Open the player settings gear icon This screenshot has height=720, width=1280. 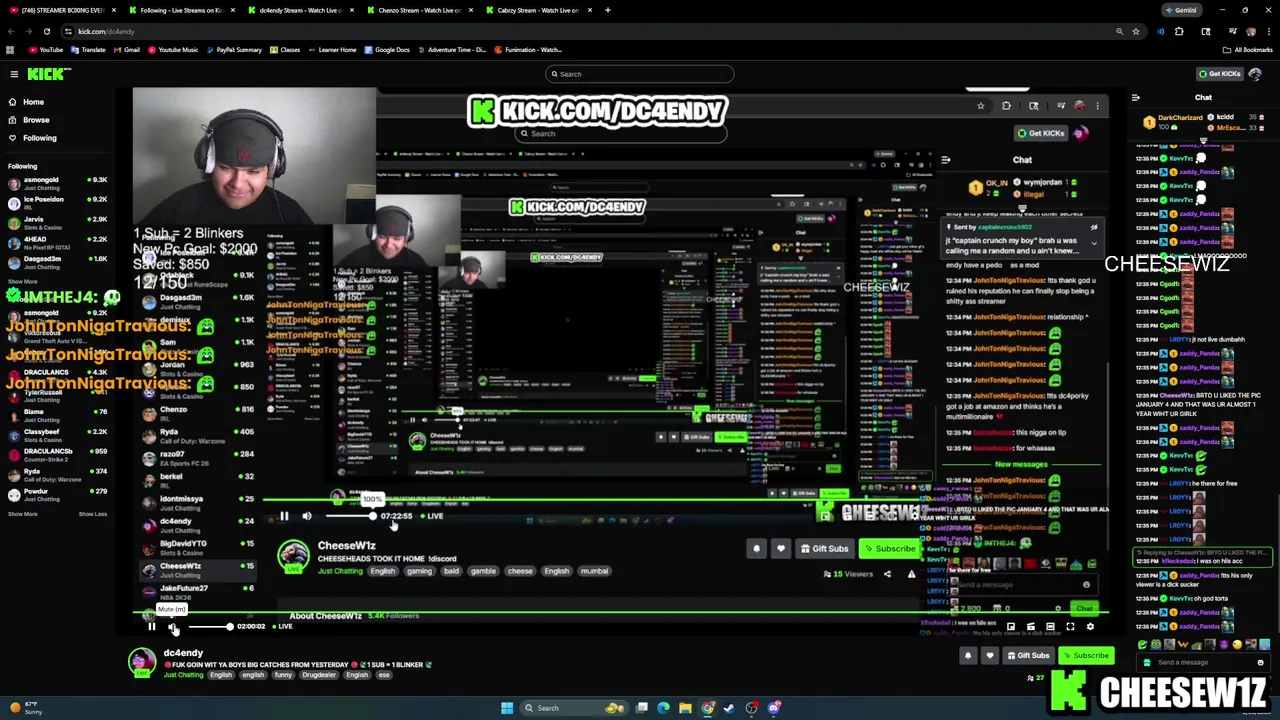click(x=1089, y=627)
